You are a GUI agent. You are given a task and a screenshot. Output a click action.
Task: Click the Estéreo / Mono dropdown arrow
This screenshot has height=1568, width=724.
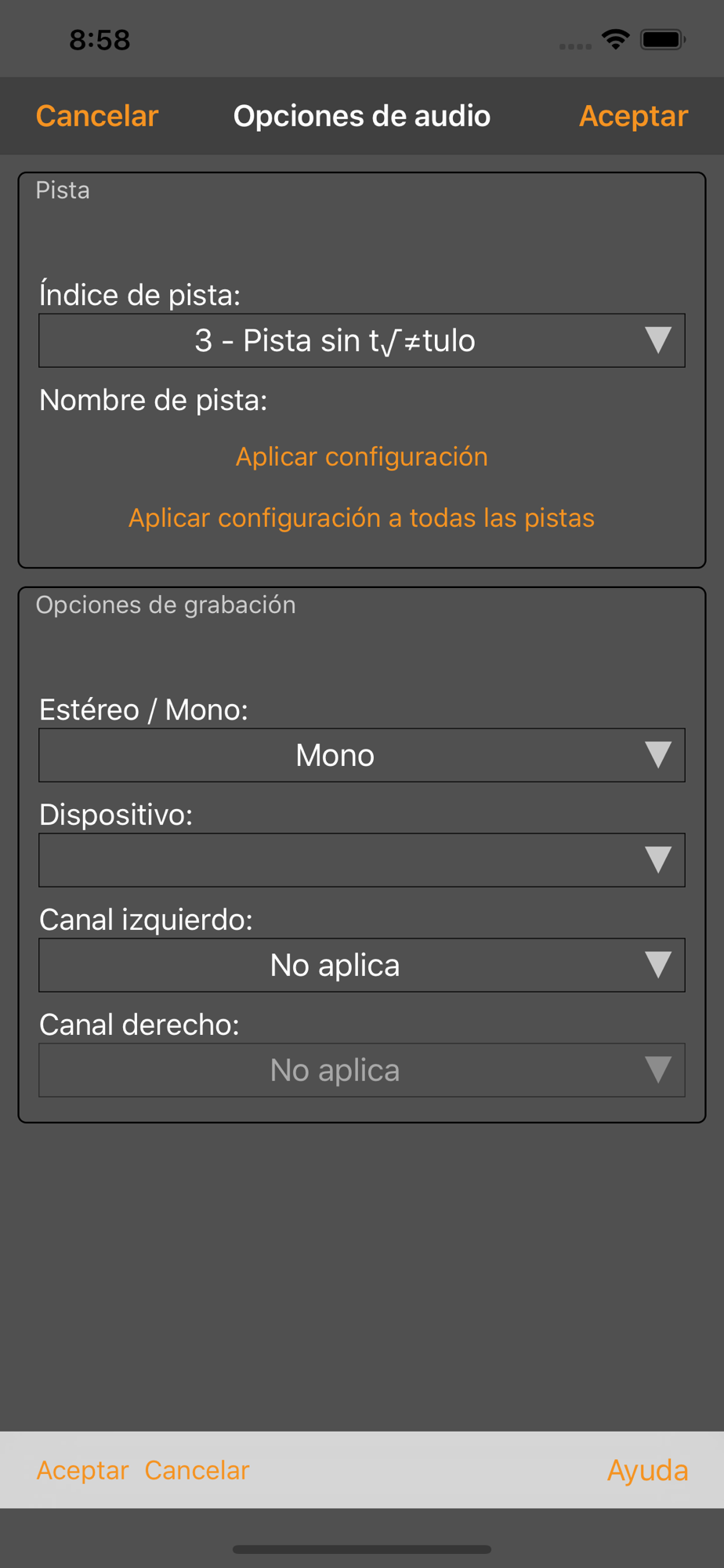(657, 755)
